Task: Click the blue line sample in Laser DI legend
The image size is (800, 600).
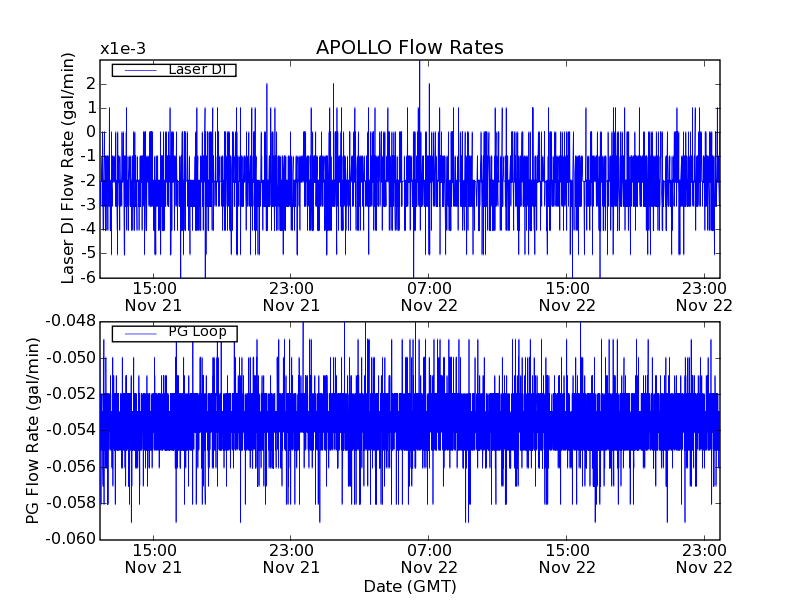Action: click(136, 70)
